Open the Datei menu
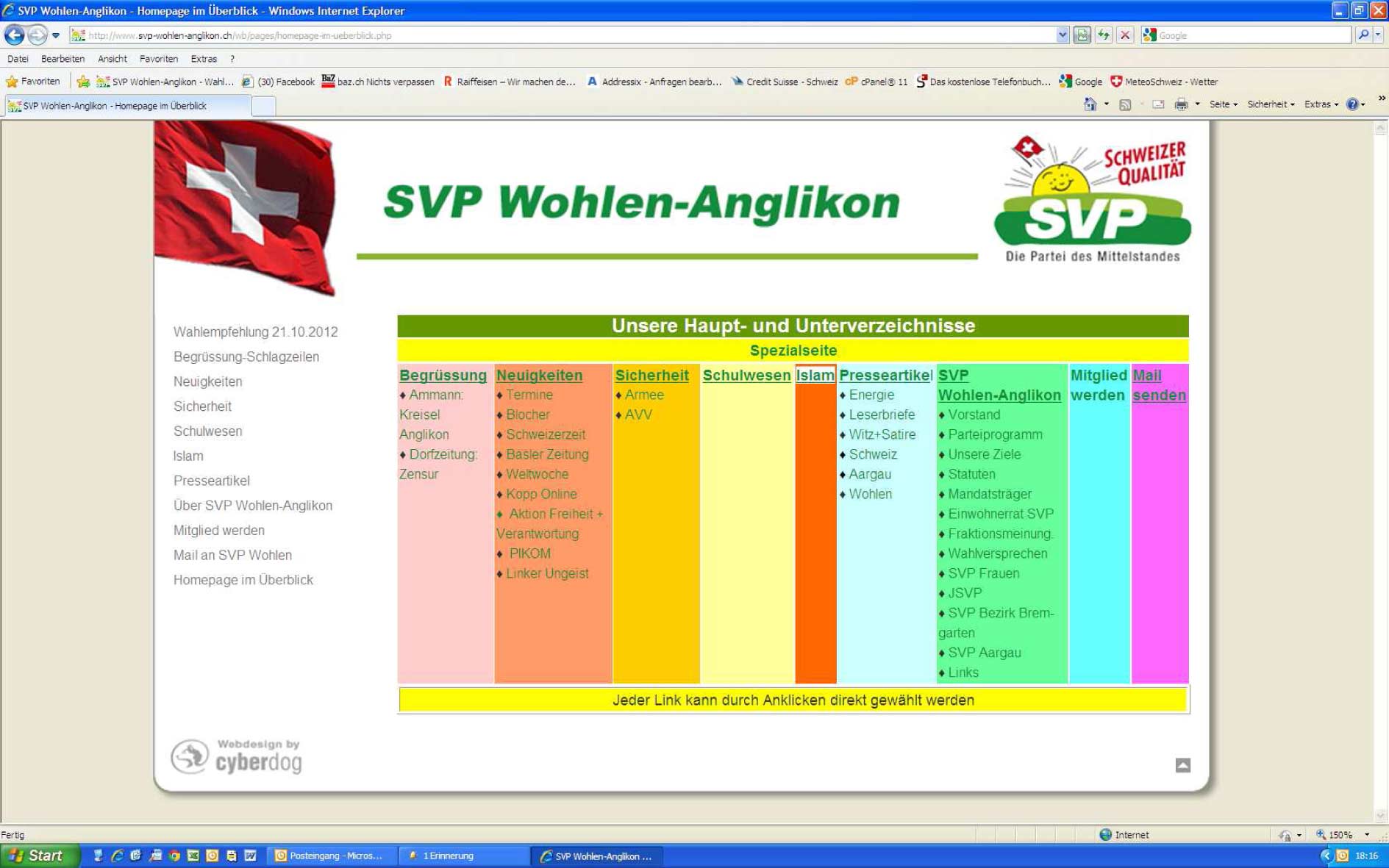 click(18, 59)
